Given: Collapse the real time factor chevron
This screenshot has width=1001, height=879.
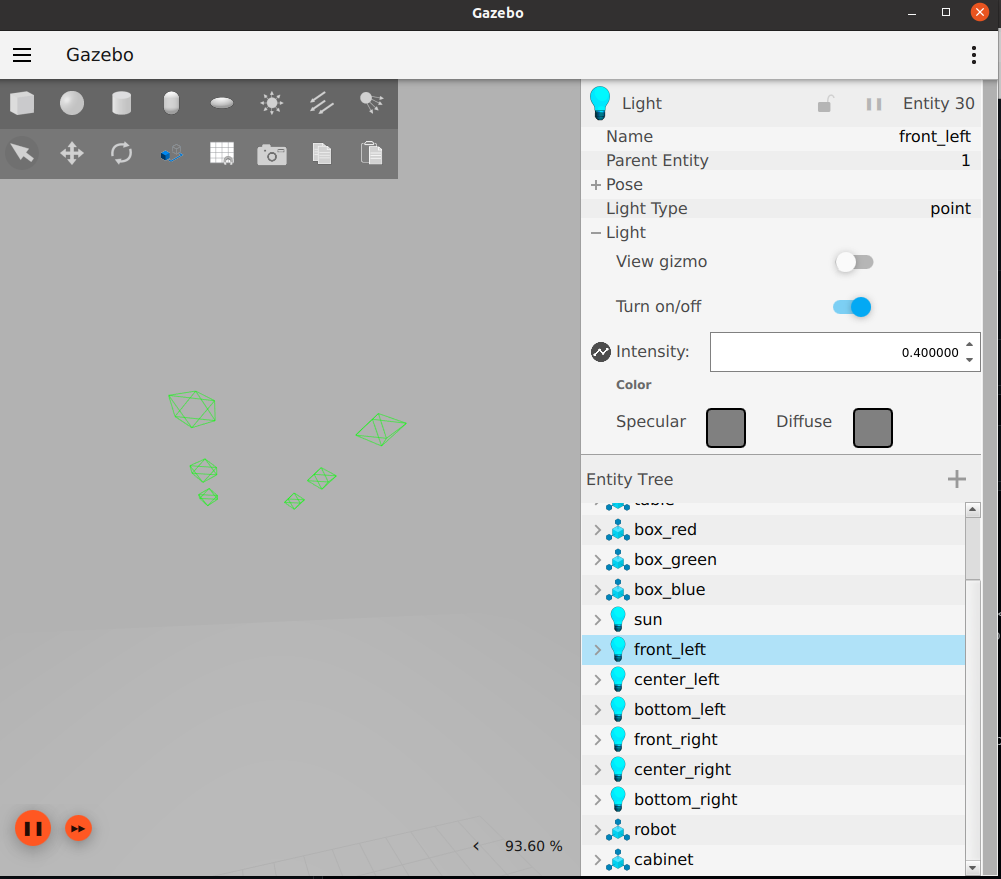Looking at the screenshot, I should click(476, 846).
